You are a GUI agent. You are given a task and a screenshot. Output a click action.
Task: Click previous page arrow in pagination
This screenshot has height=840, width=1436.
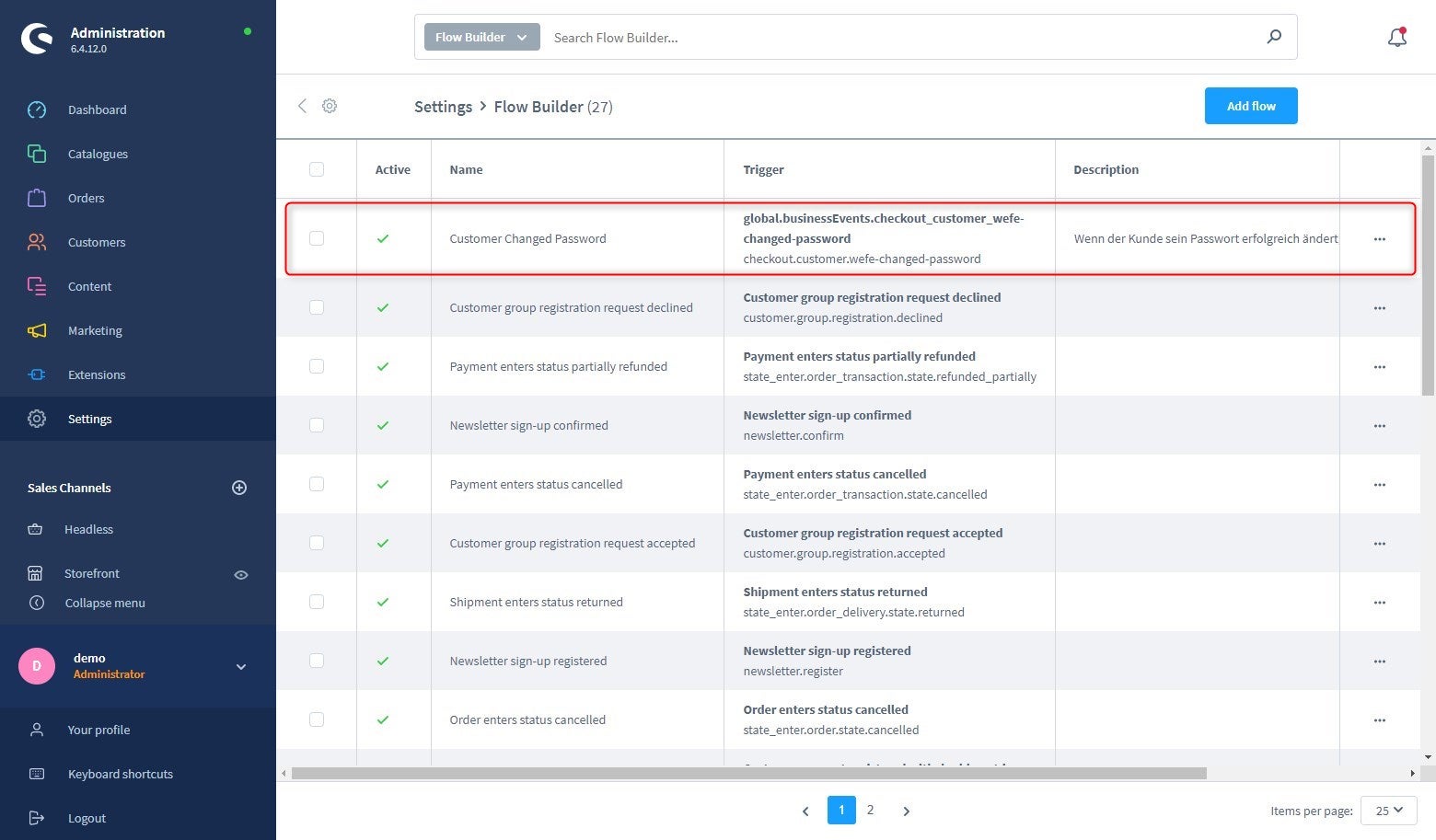805,811
